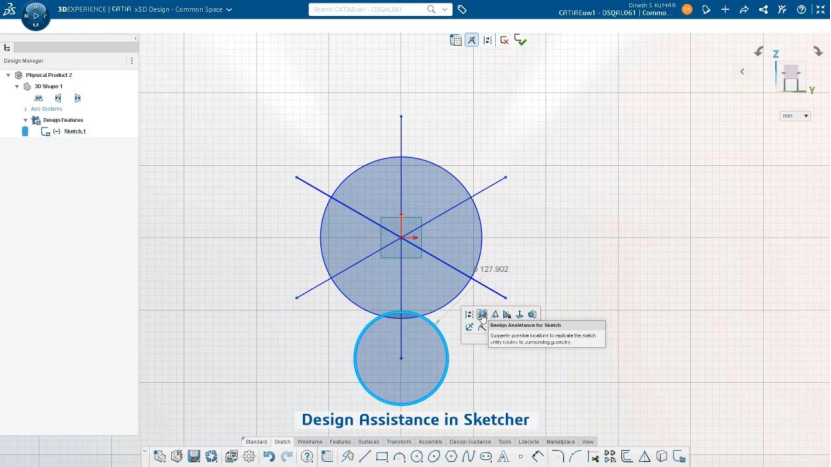Click the plus Add icon in top bar

pyautogui.click(x=725, y=10)
